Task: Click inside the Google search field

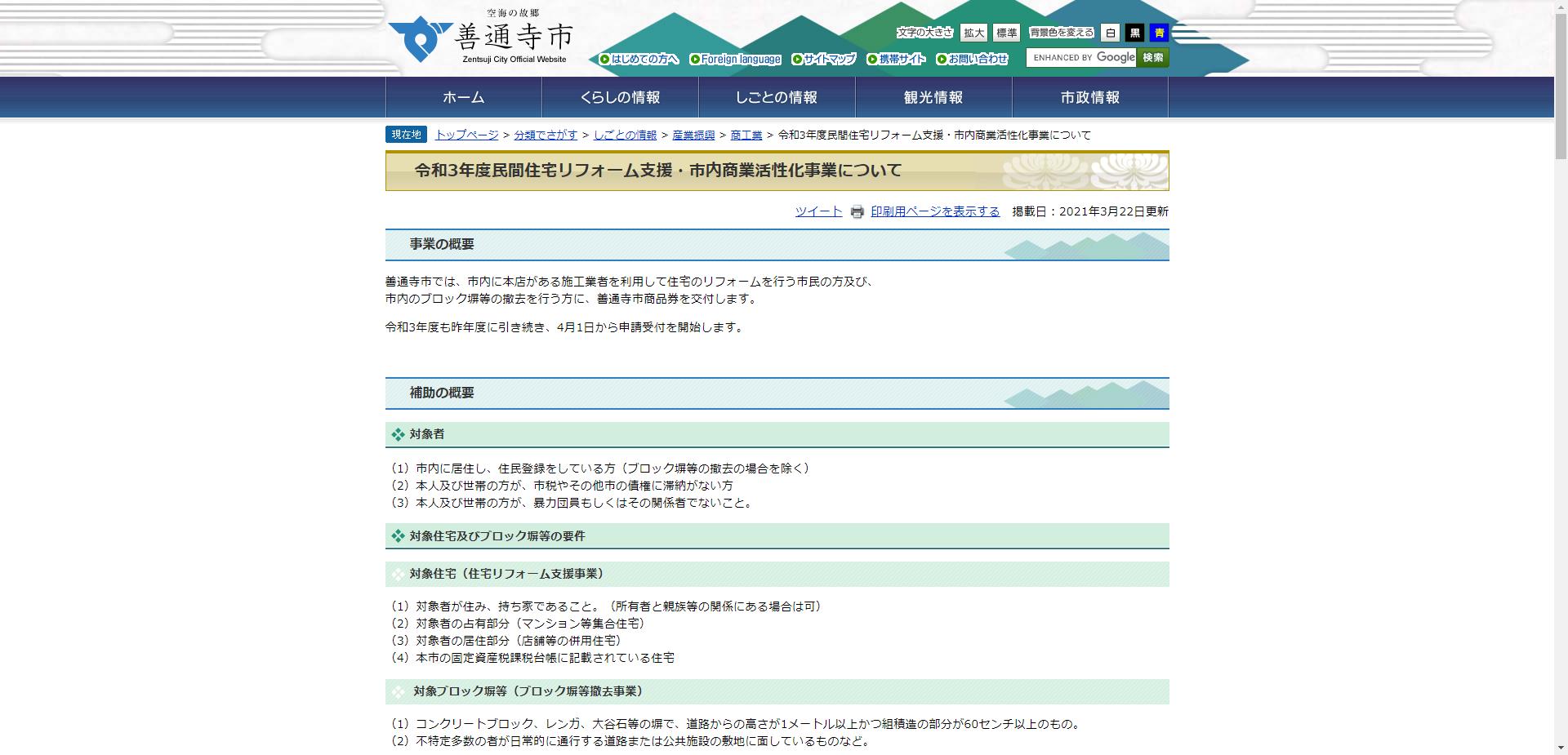Action: (x=1082, y=58)
